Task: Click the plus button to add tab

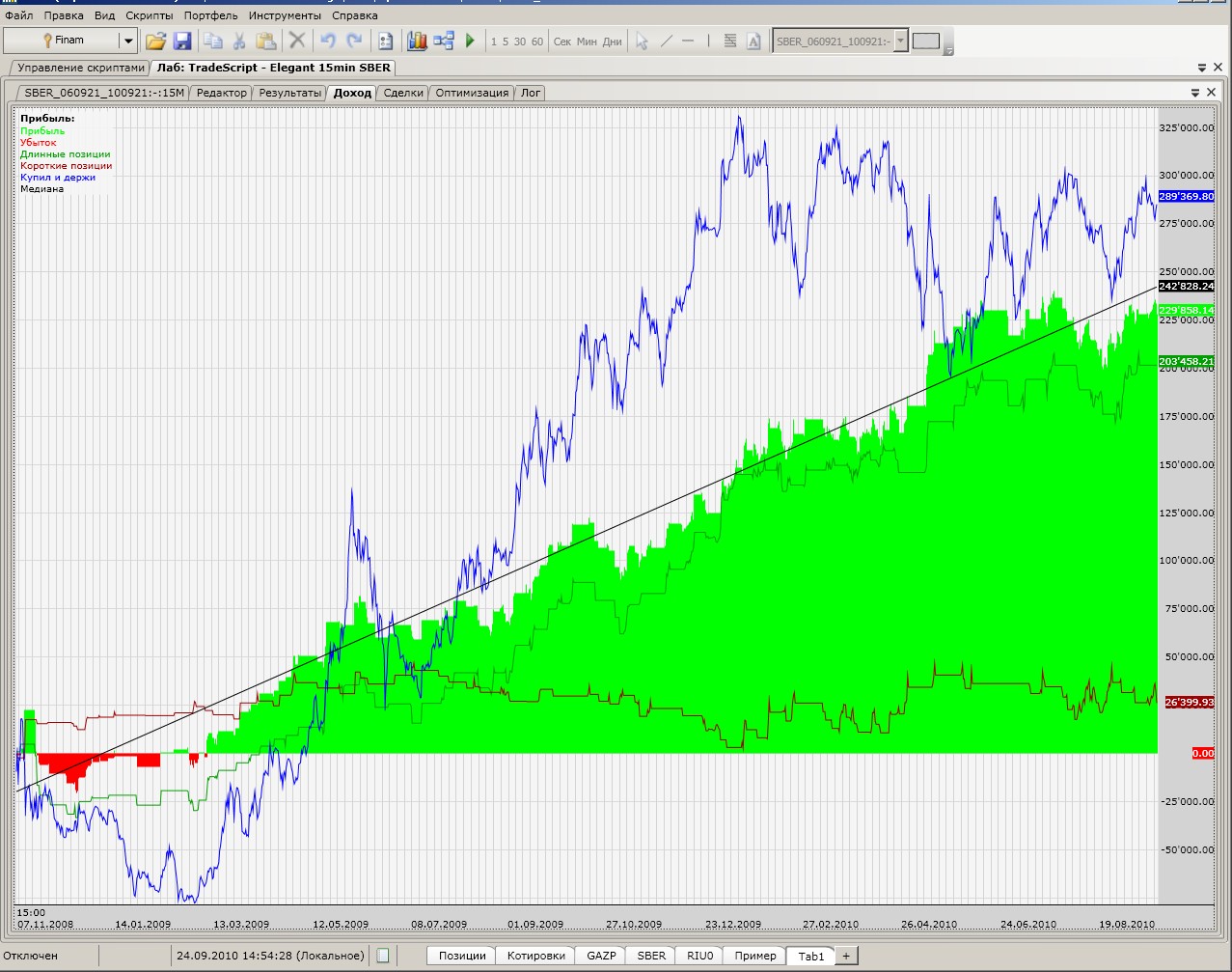Action: pyautogui.click(x=846, y=956)
